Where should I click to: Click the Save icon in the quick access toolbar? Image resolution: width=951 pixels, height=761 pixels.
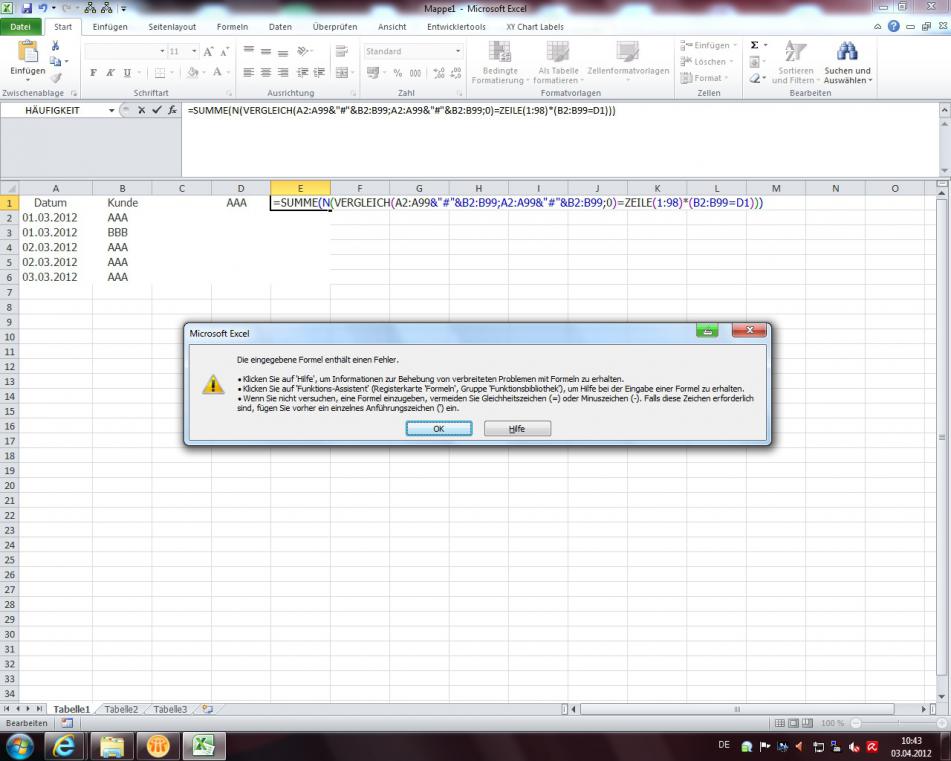27,8
